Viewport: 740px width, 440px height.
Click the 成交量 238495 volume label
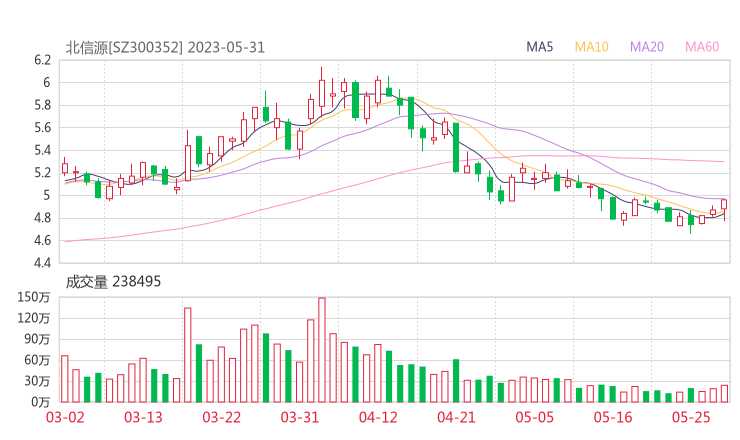pos(113,282)
